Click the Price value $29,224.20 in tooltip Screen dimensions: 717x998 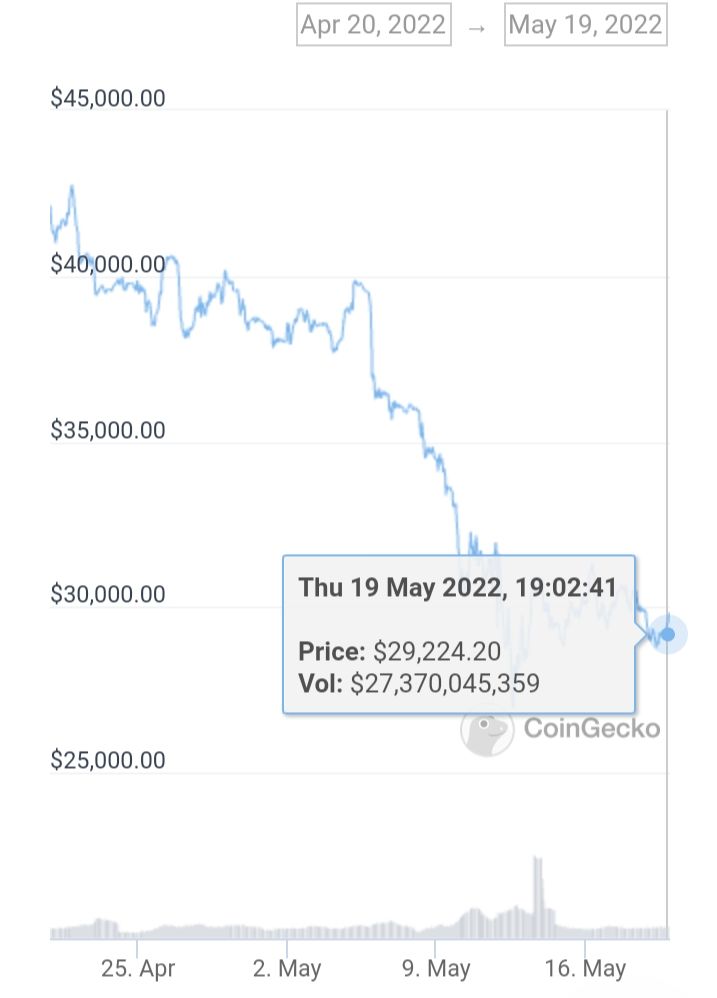pos(437,651)
